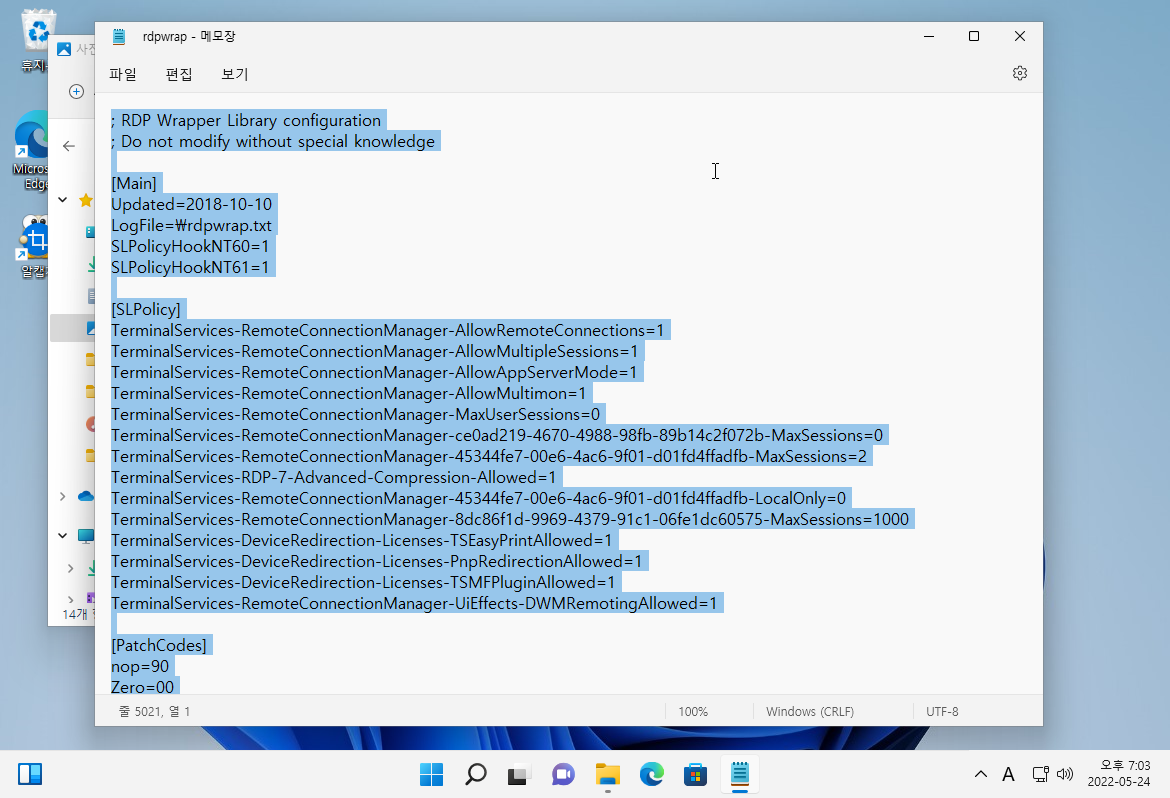
Task: Open the Chat app on the taskbar
Action: [563, 774]
